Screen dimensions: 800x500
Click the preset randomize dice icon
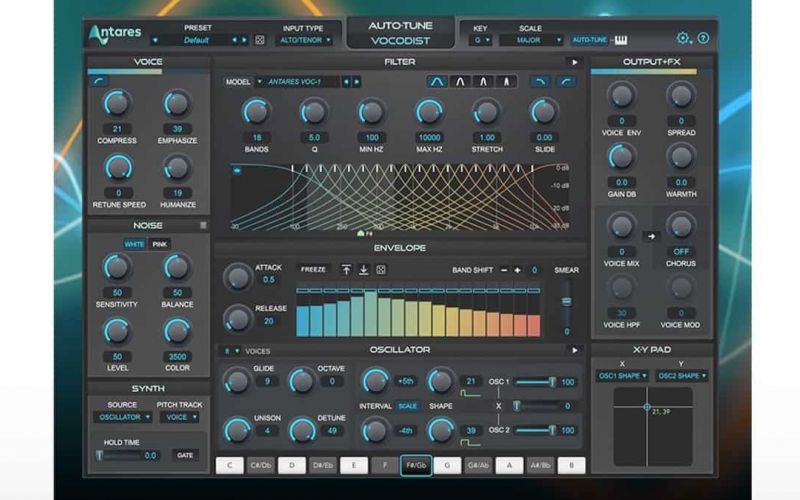tap(260, 40)
